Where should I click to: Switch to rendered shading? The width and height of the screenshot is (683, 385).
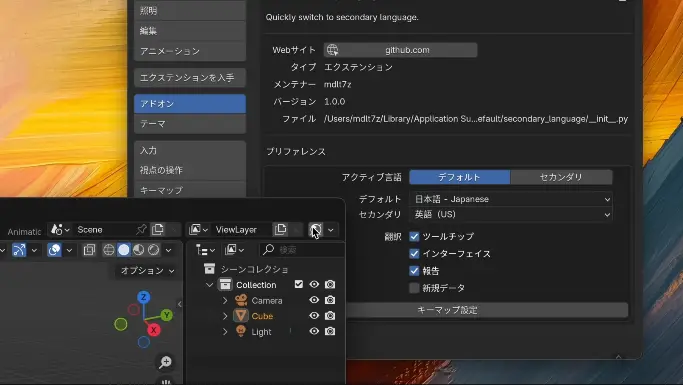pos(153,250)
